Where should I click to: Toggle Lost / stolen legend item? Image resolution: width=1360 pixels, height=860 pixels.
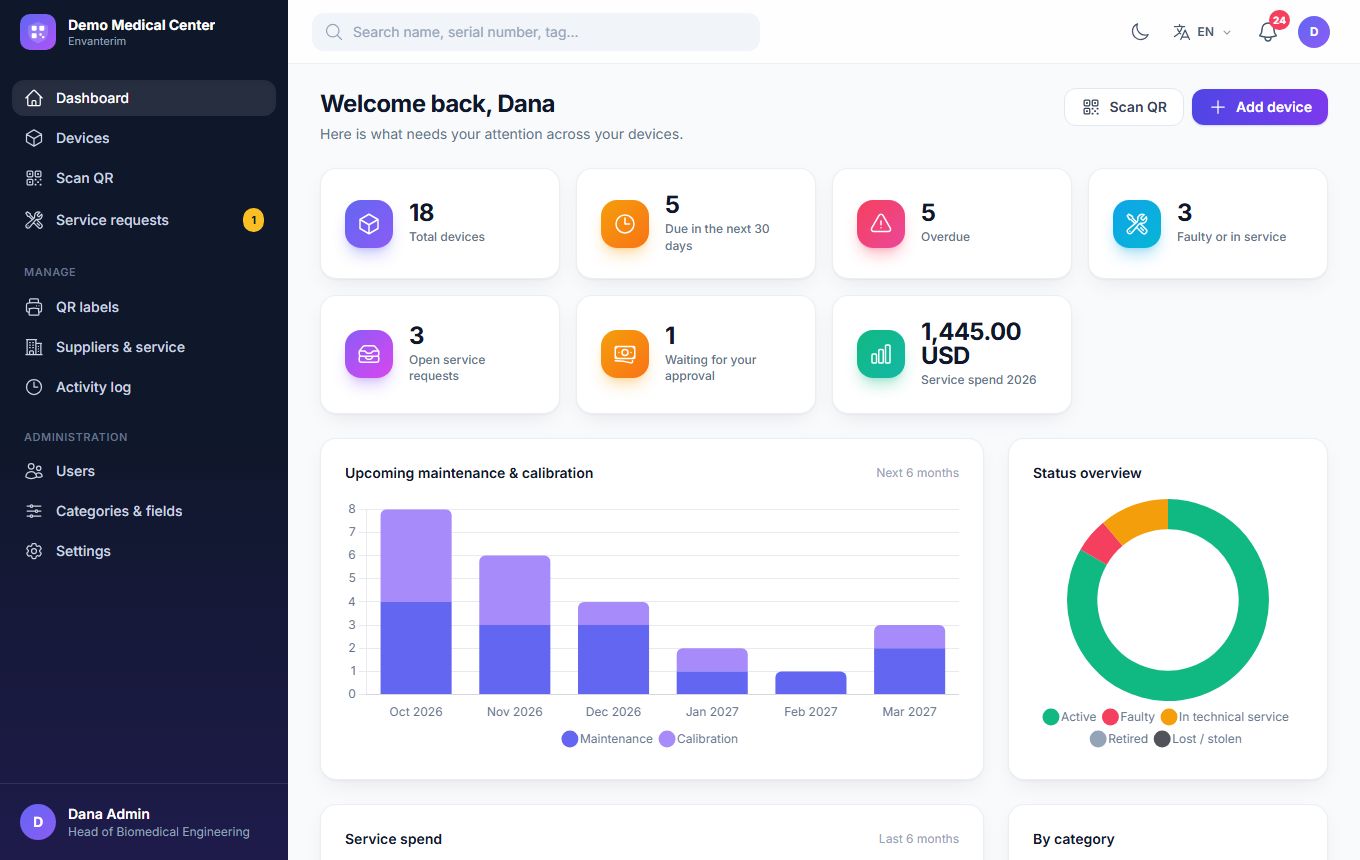[1198, 739]
